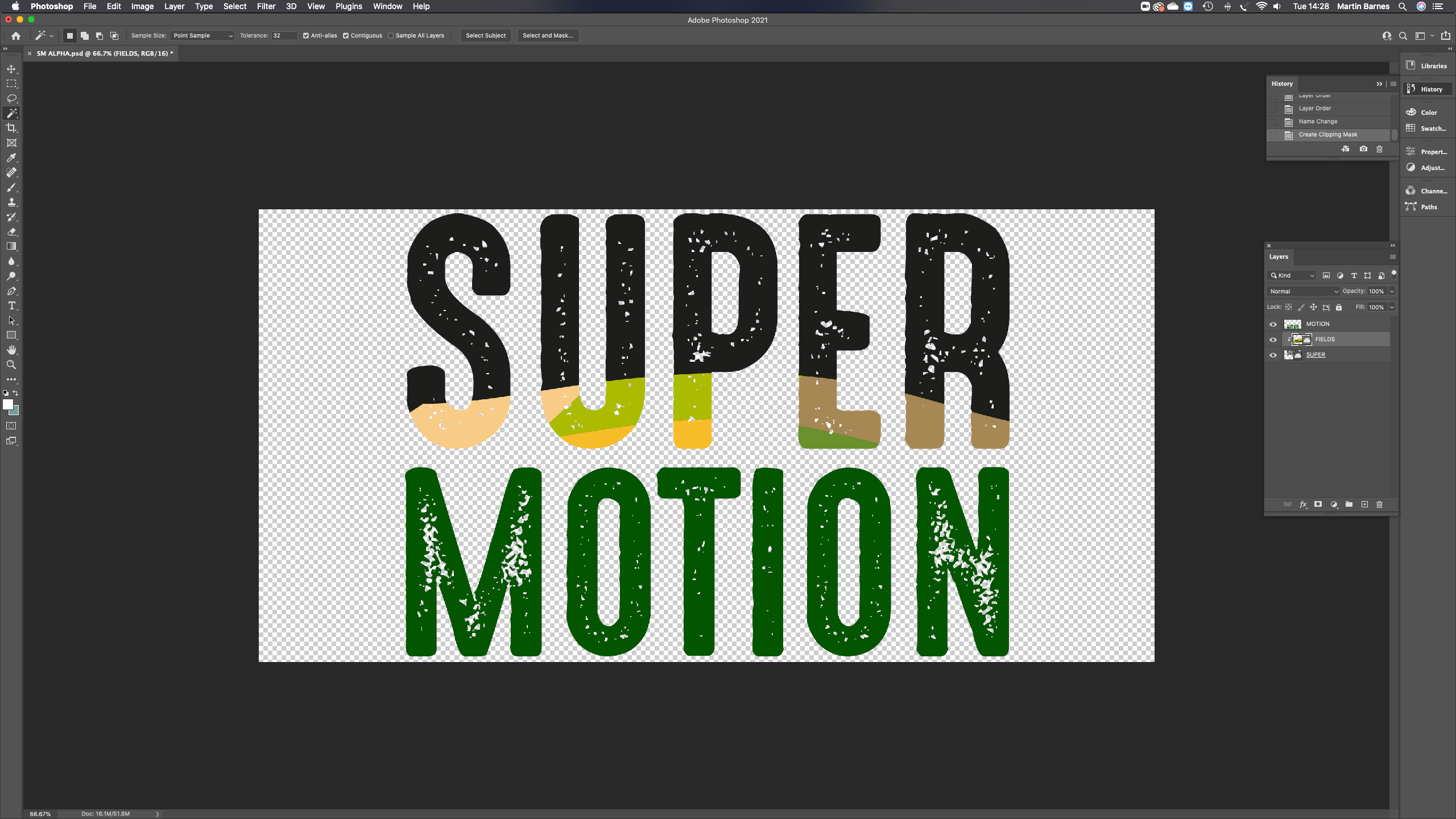This screenshot has height=819, width=1456.
Task: Select the Lasso tool
Action: (x=11, y=98)
